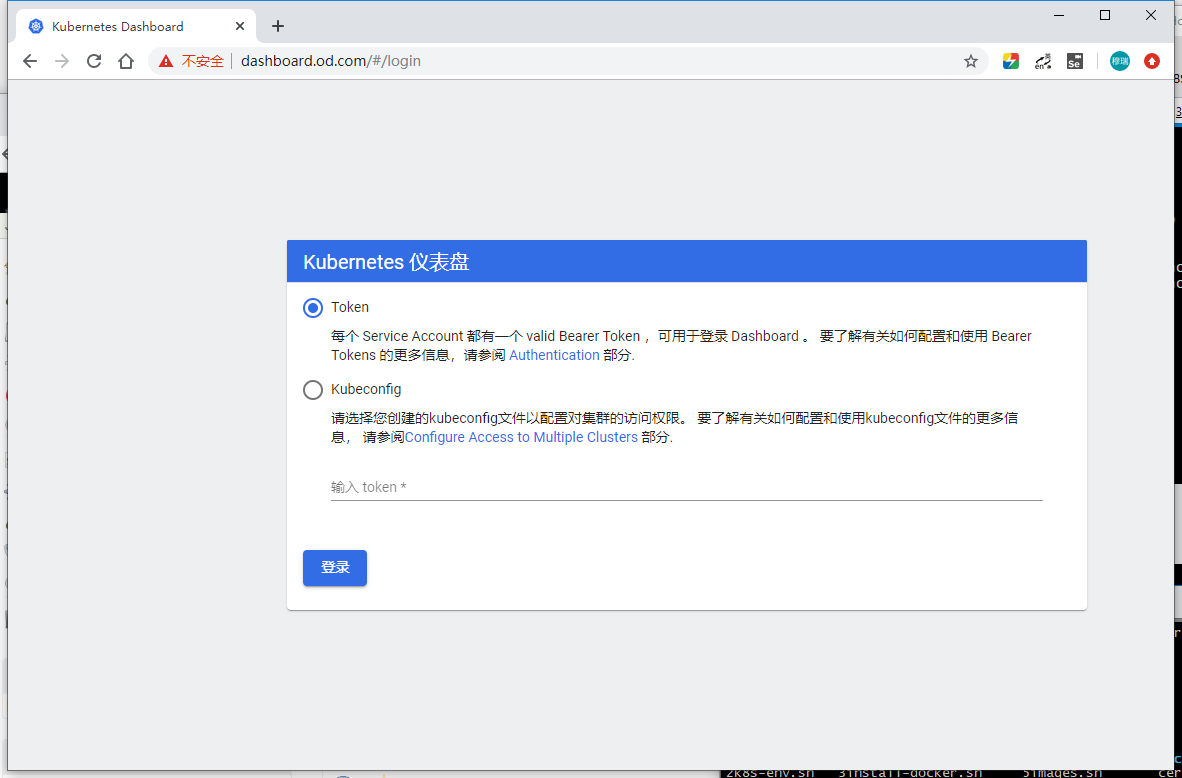Select the Token radio button
Viewport: 1182px width, 778px height.
(x=313, y=308)
